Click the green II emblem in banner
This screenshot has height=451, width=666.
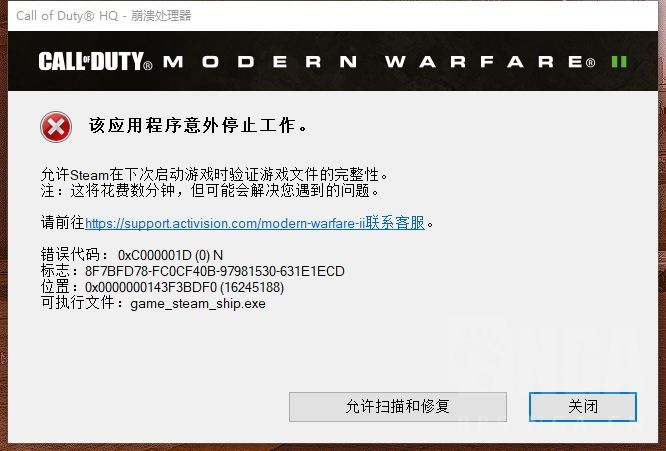619,62
